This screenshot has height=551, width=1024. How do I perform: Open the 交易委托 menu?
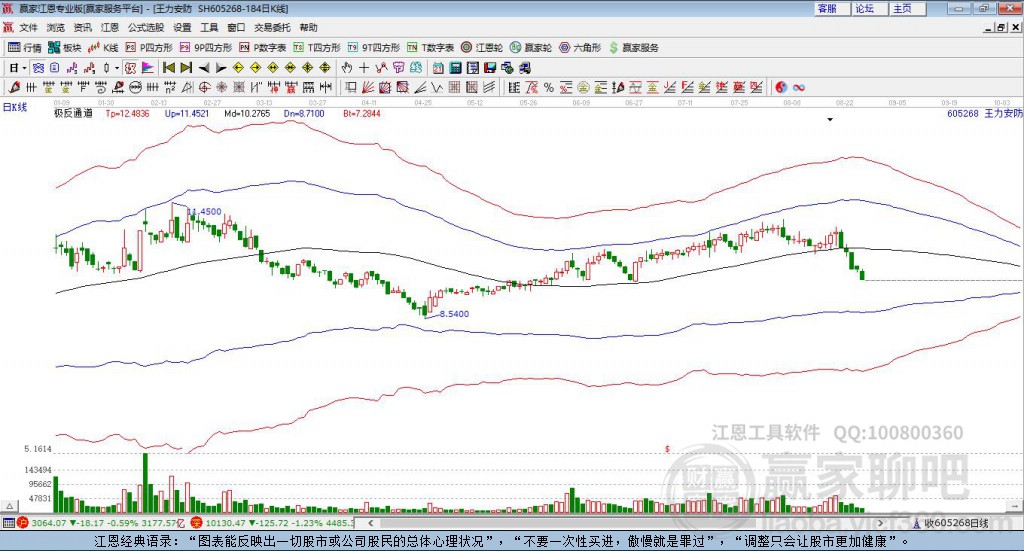pos(272,27)
